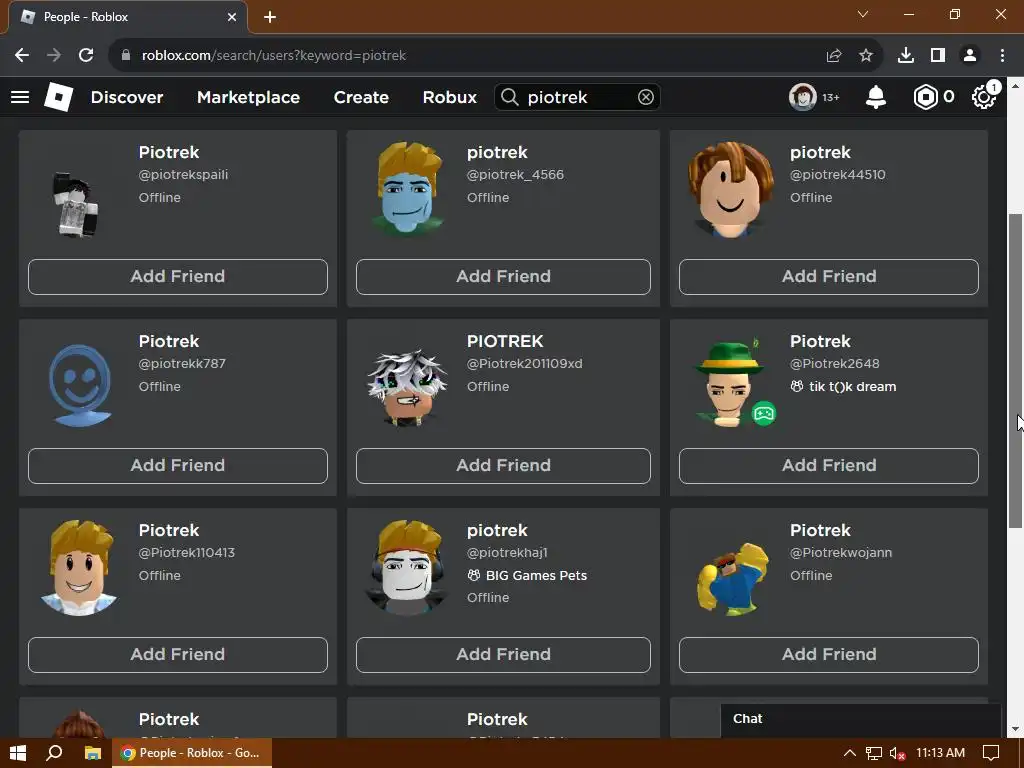Go back with the browser back arrow
Viewport: 1024px width, 768px height.
[x=22, y=56]
